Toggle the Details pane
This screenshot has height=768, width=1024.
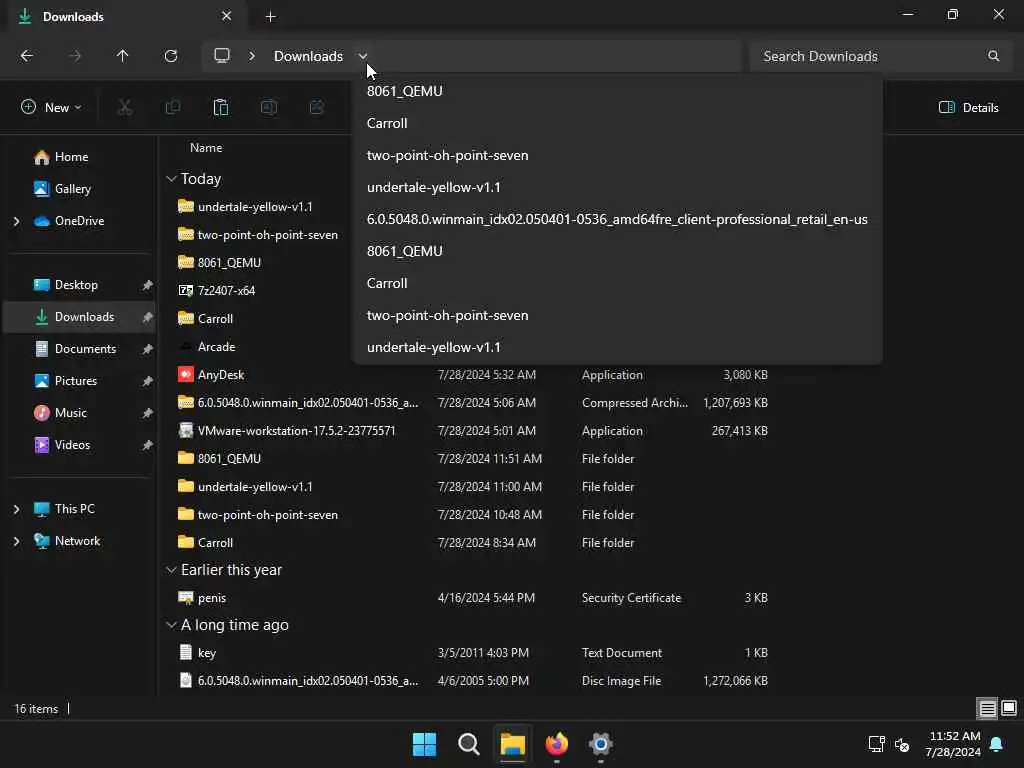tap(968, 108)
